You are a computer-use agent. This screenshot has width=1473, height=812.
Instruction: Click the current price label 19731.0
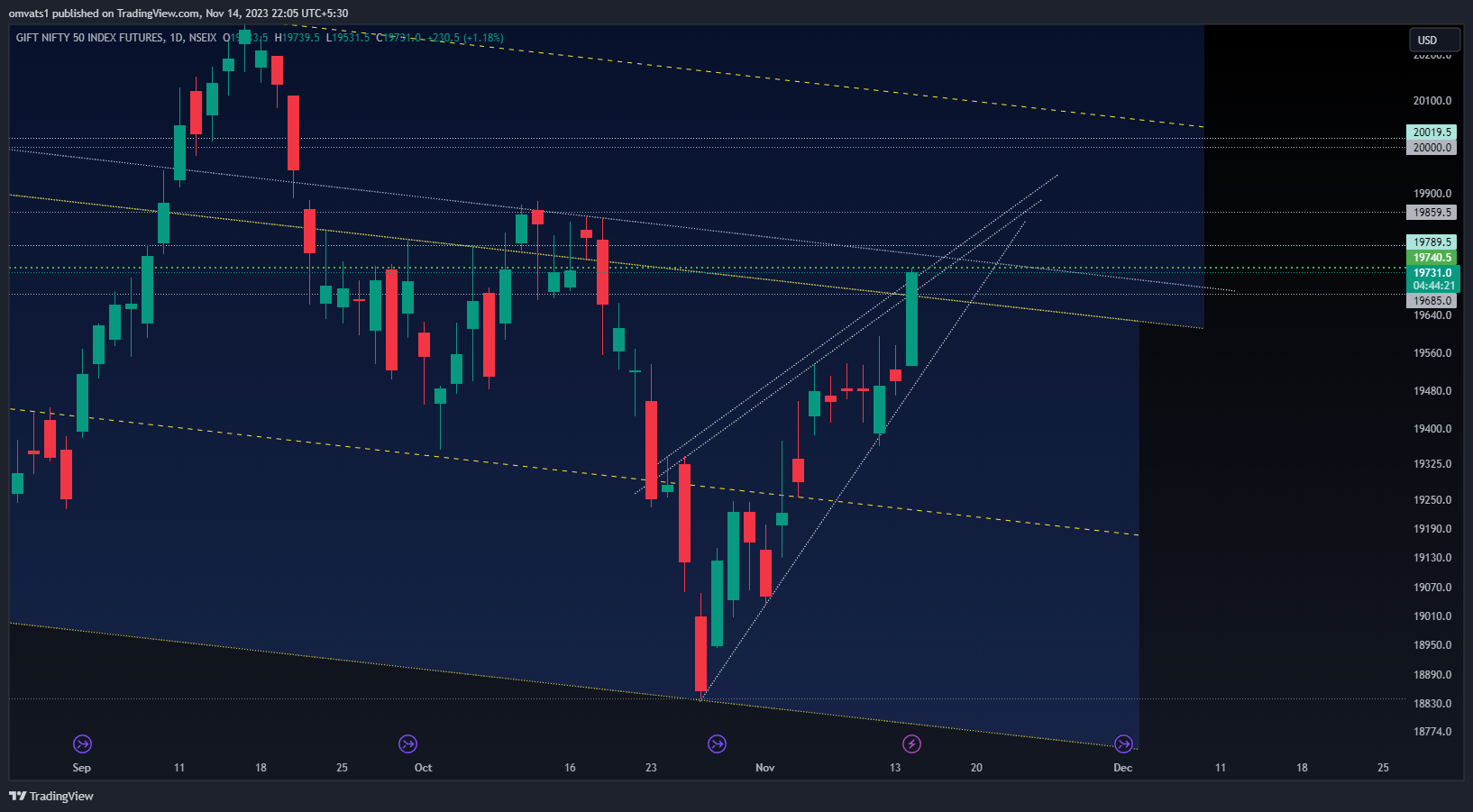(x=1432, y=273)
